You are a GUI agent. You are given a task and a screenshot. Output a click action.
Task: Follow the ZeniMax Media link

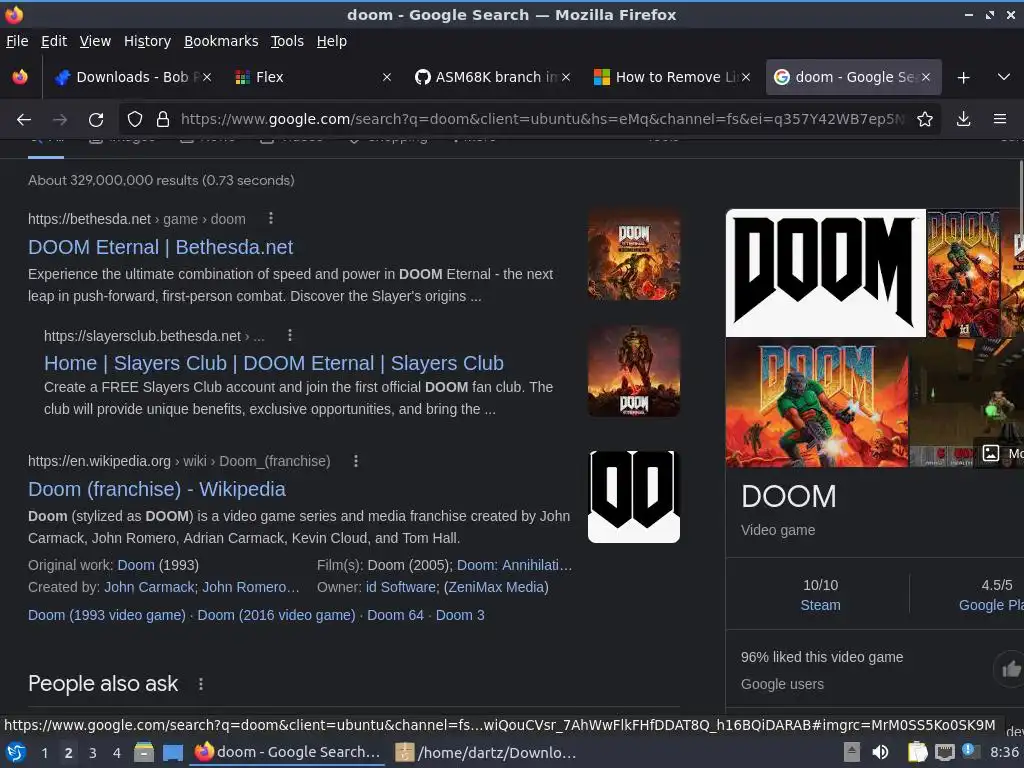click(x=496, y=587)
